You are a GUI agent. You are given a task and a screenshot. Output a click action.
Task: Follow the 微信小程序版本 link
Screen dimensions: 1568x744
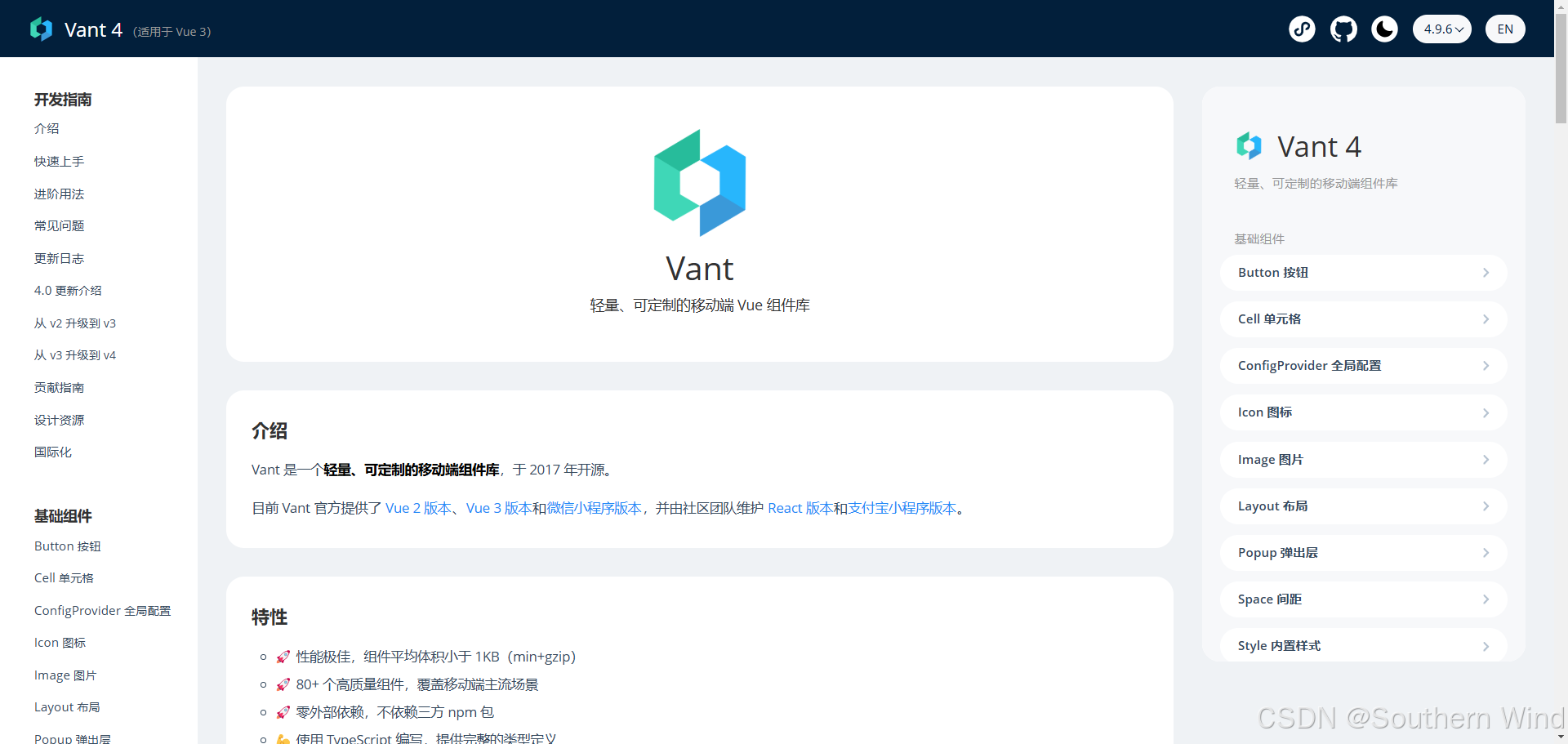pyautogui.click(x=595, y=509)
